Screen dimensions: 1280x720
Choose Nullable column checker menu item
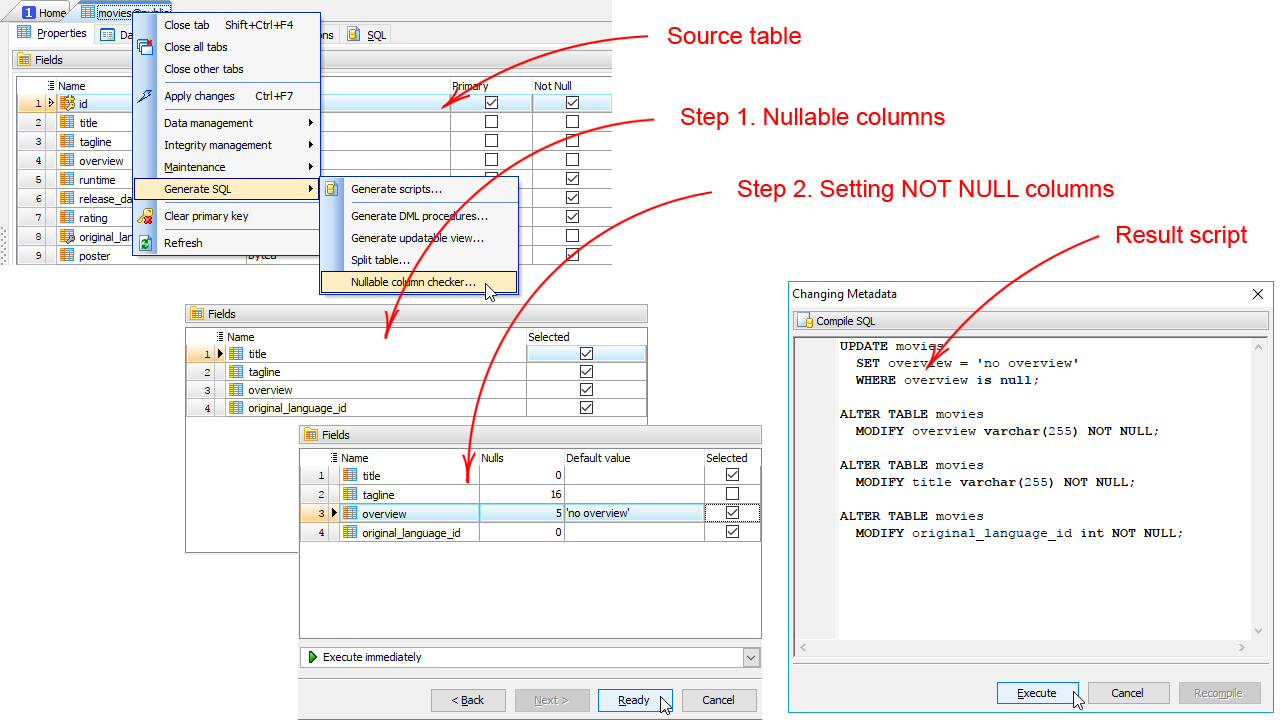(x=413, y=282)
